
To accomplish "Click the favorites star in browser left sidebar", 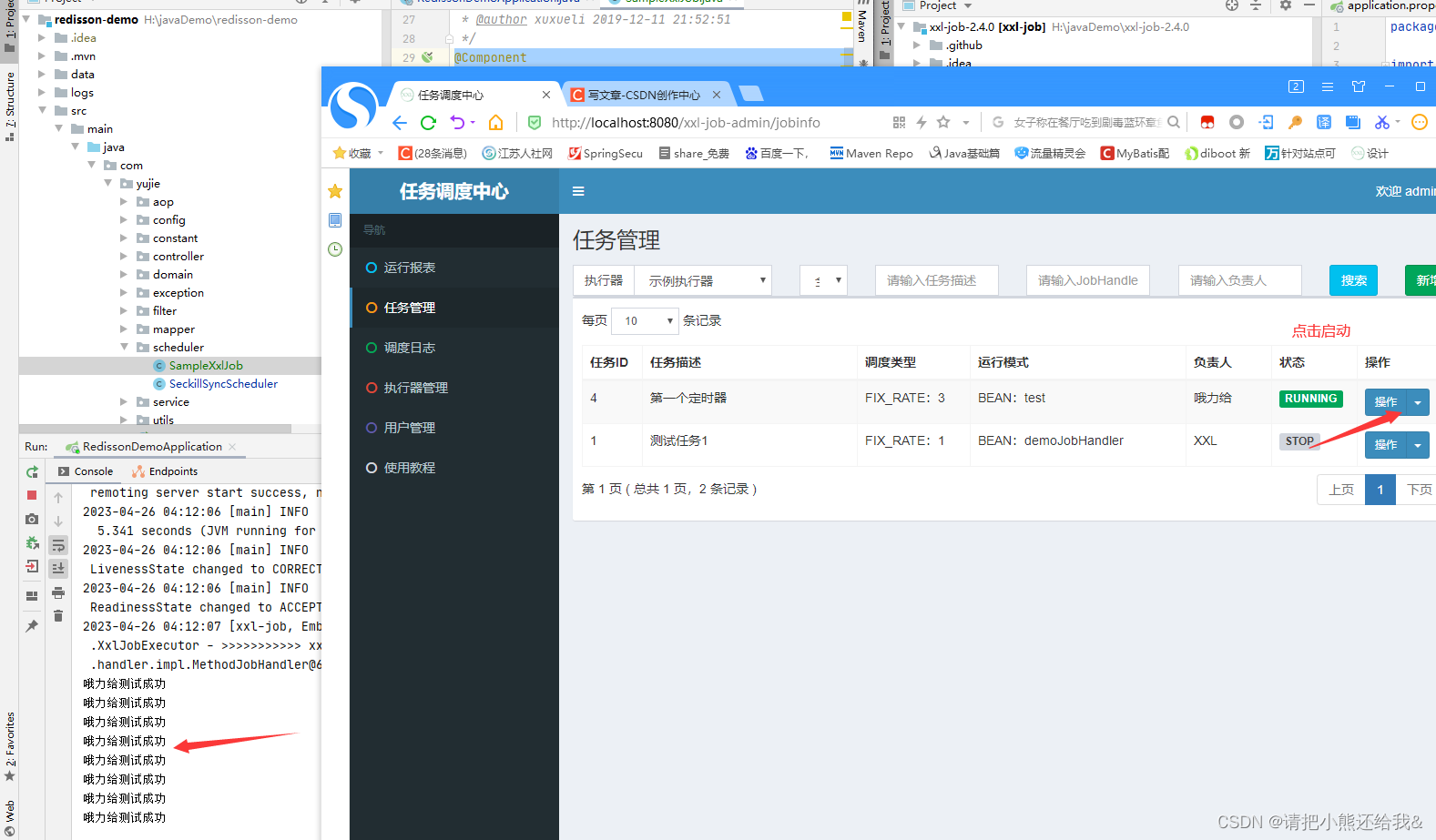I will pyautogui.click(x=335, y=191).
